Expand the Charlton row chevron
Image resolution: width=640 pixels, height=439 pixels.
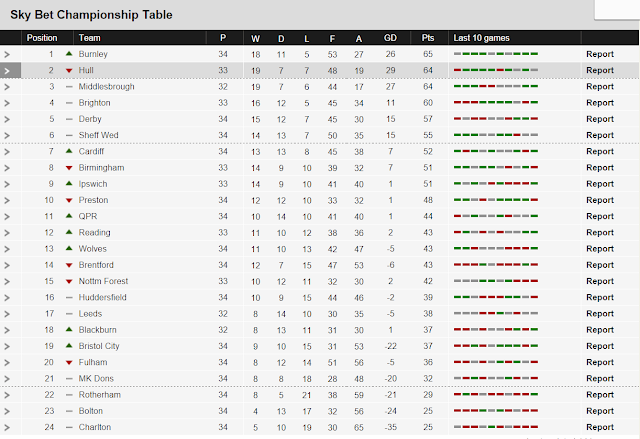(x=7, y=427)
